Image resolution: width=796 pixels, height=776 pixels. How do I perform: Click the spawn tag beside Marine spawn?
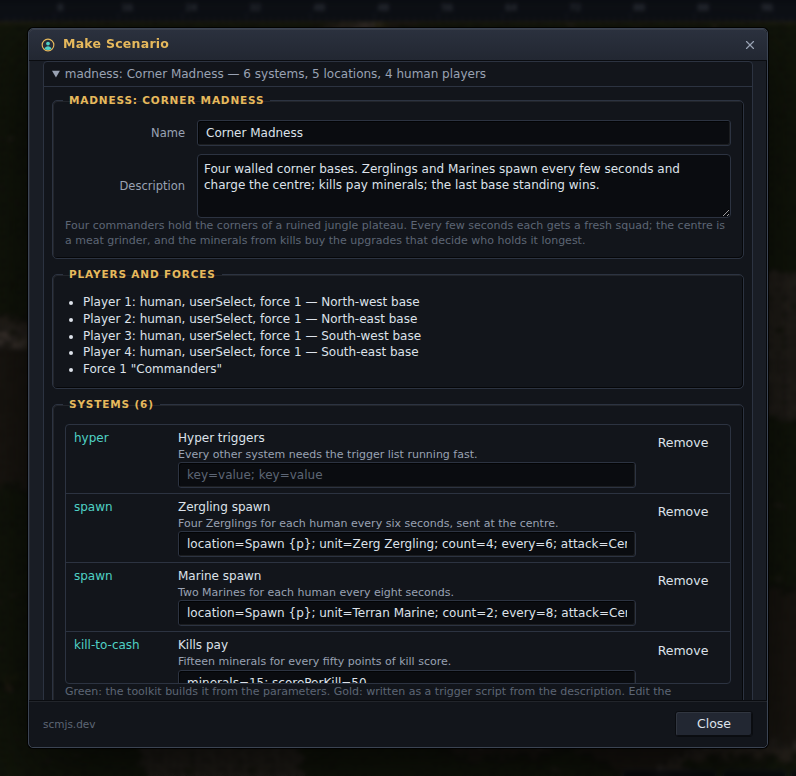93,576
